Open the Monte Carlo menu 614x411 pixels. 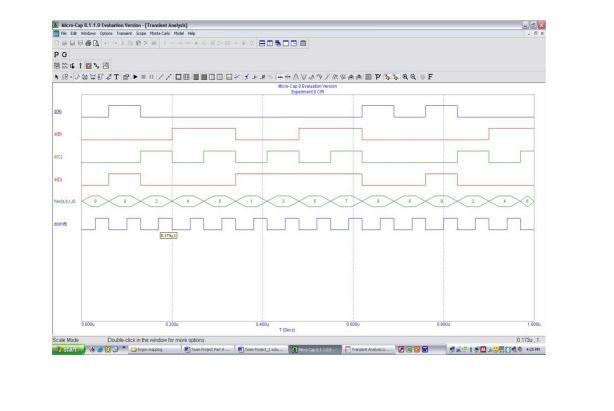click(x=160, y=34)
